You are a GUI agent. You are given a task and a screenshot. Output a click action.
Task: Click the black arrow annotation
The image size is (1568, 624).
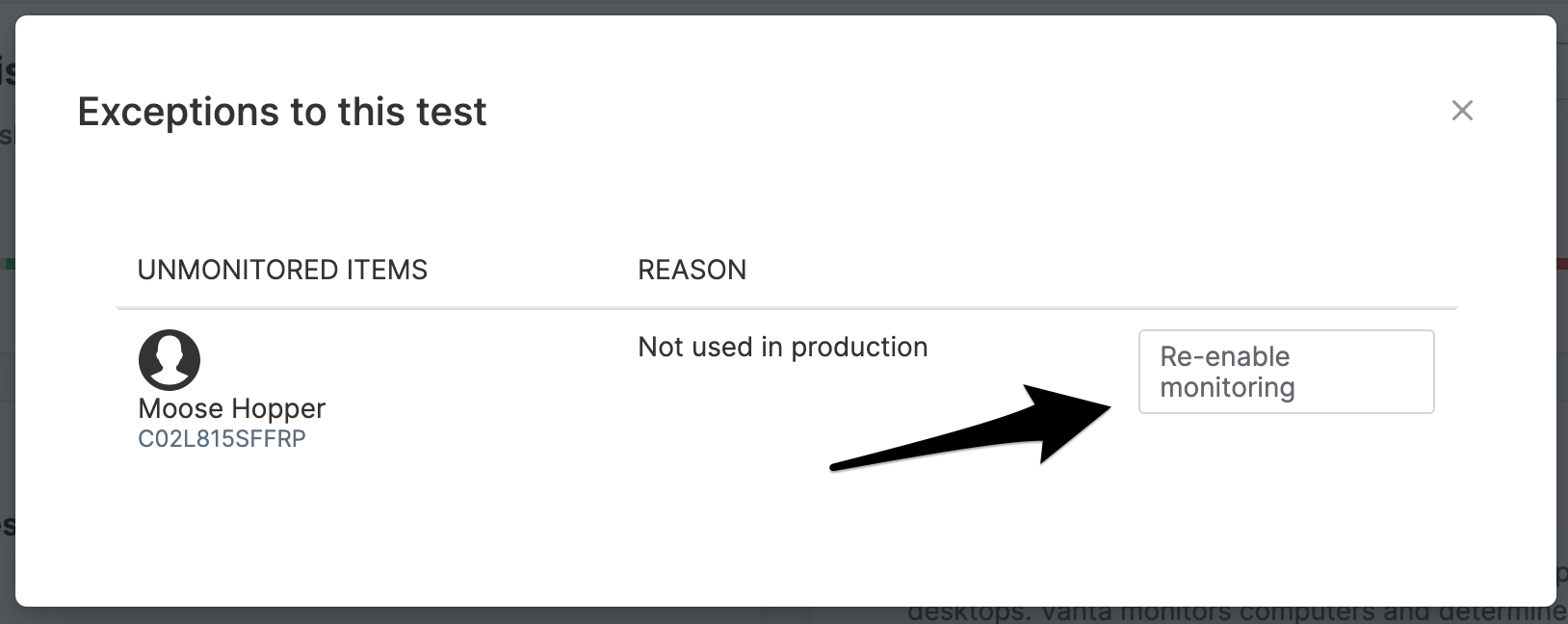coord(971,428)
